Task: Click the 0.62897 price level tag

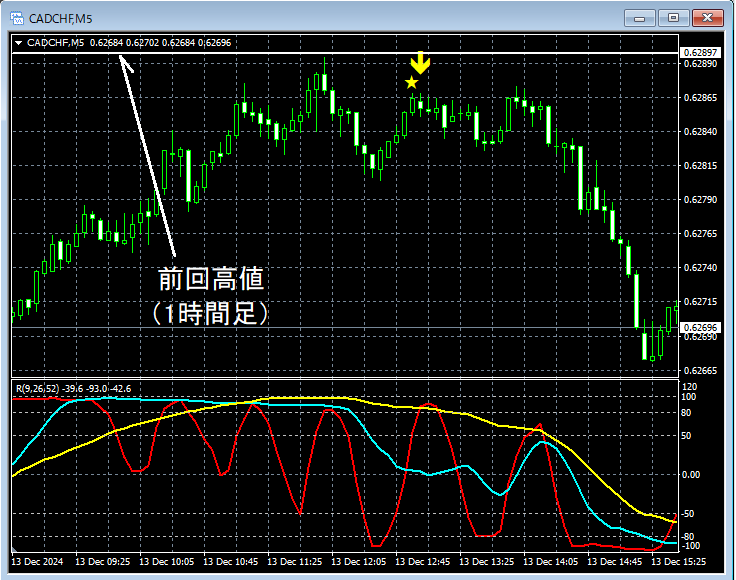Action: [x=700, y=53]
